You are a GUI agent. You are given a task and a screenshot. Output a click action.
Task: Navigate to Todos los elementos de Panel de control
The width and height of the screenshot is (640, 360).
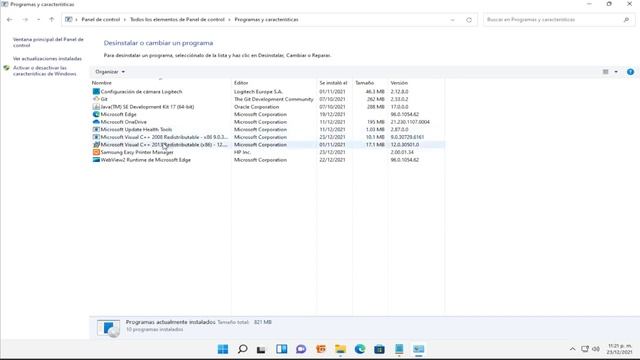177,20
